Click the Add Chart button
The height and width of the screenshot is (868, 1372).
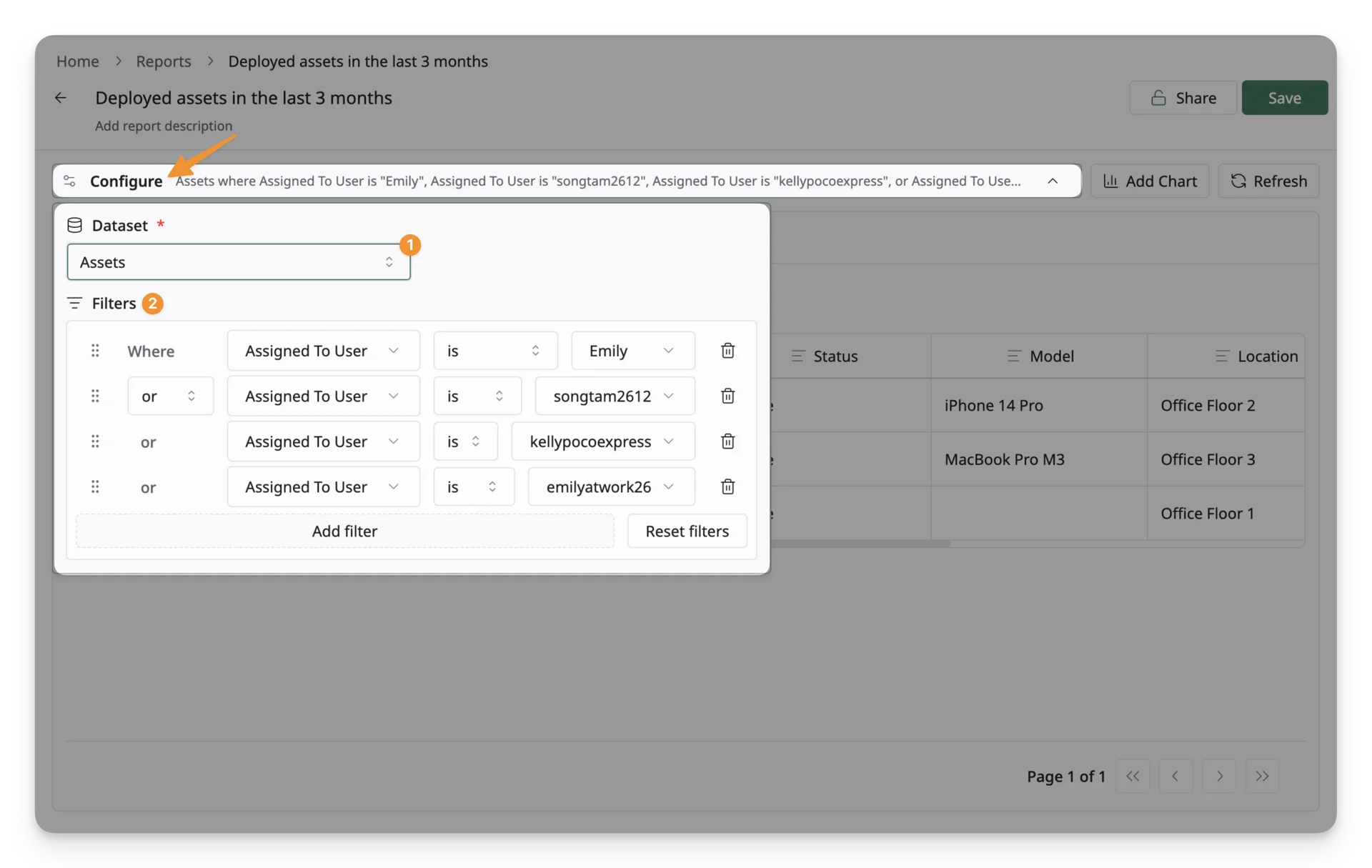point(1149,181)
